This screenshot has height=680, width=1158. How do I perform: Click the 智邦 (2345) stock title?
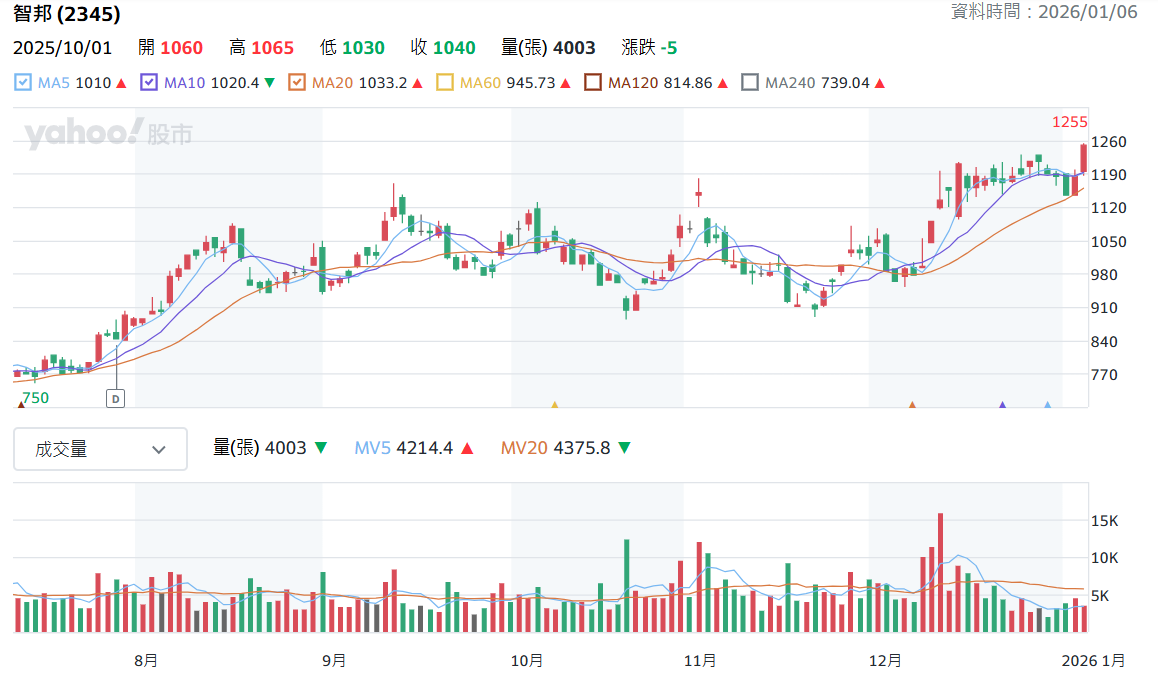coord(66,13)
